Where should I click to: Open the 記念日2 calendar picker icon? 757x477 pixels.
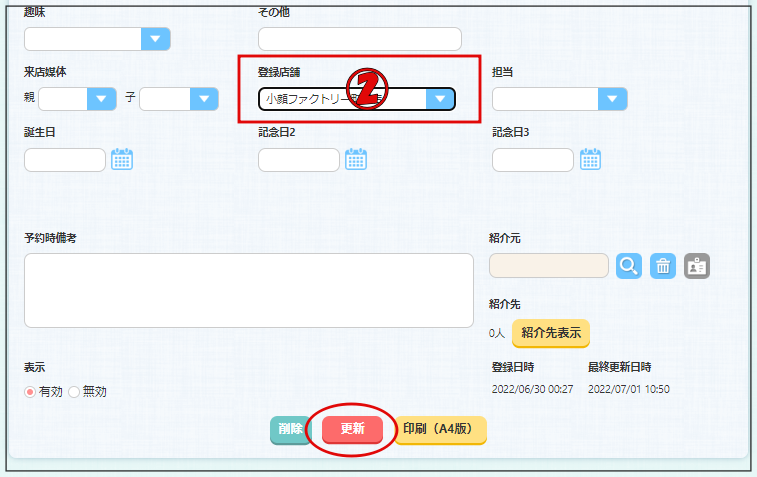356,159
